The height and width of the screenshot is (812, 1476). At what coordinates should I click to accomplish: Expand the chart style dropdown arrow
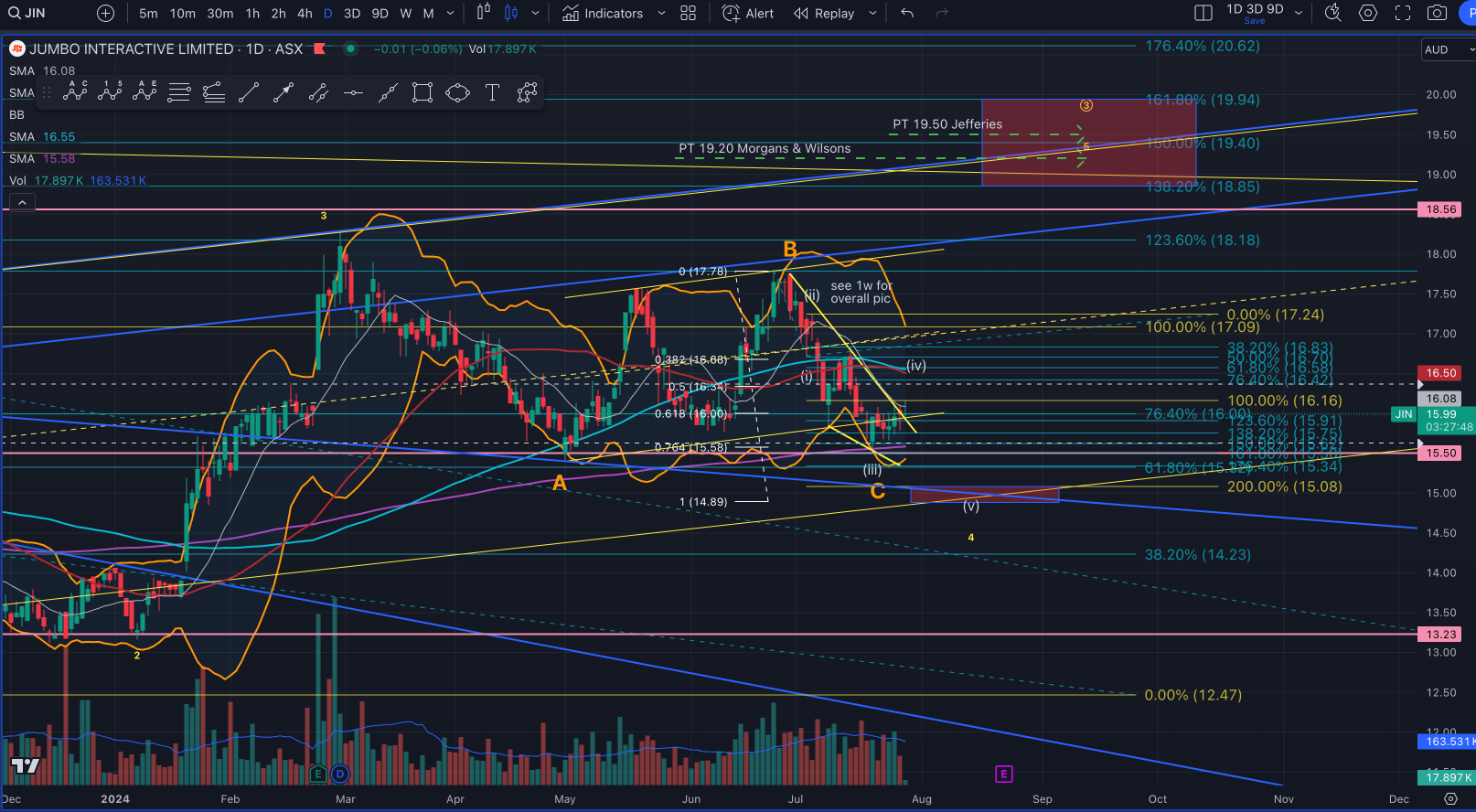click(536, 13)
